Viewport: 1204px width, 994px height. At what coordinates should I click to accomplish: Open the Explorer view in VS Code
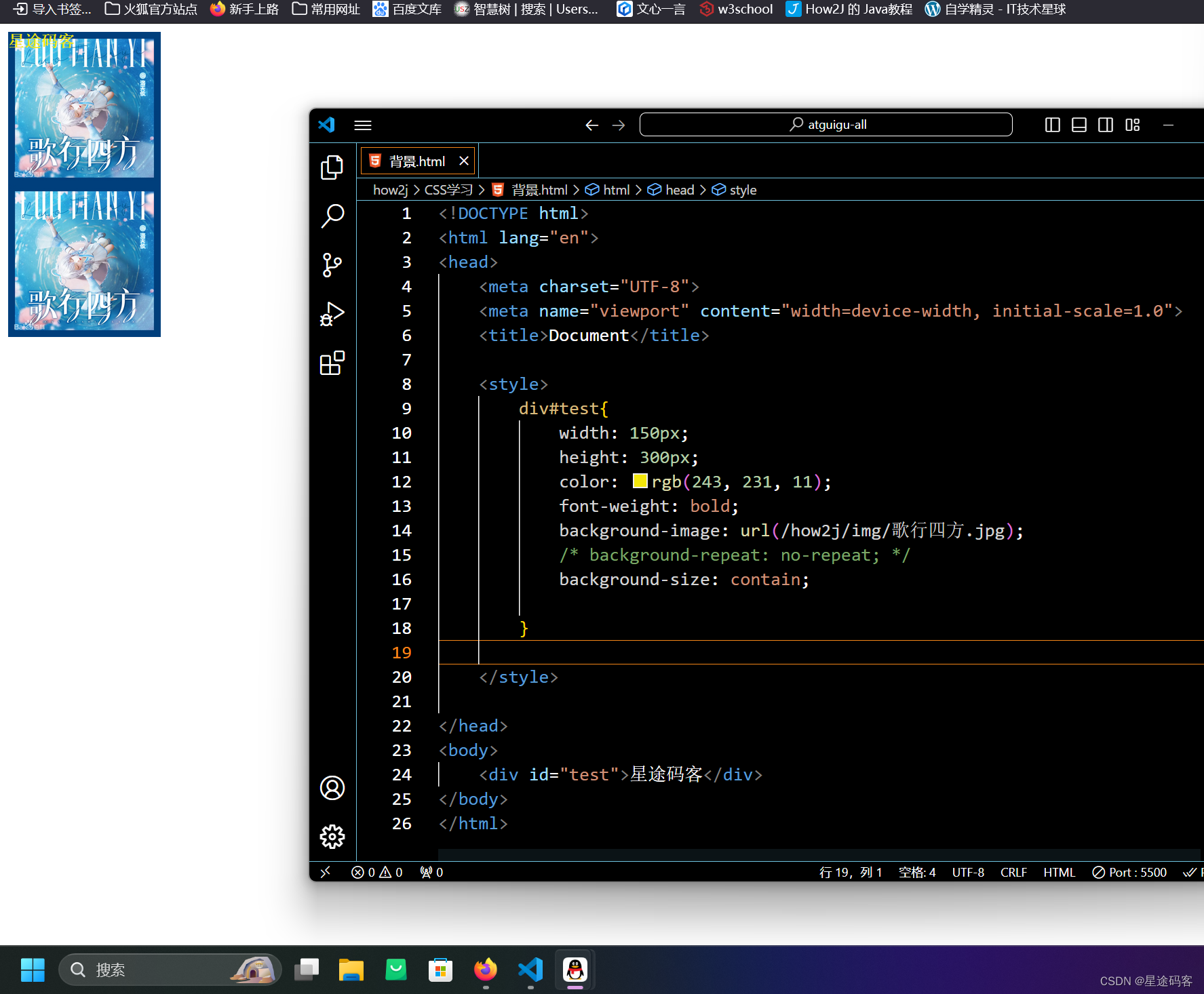(x=332, y=167)
